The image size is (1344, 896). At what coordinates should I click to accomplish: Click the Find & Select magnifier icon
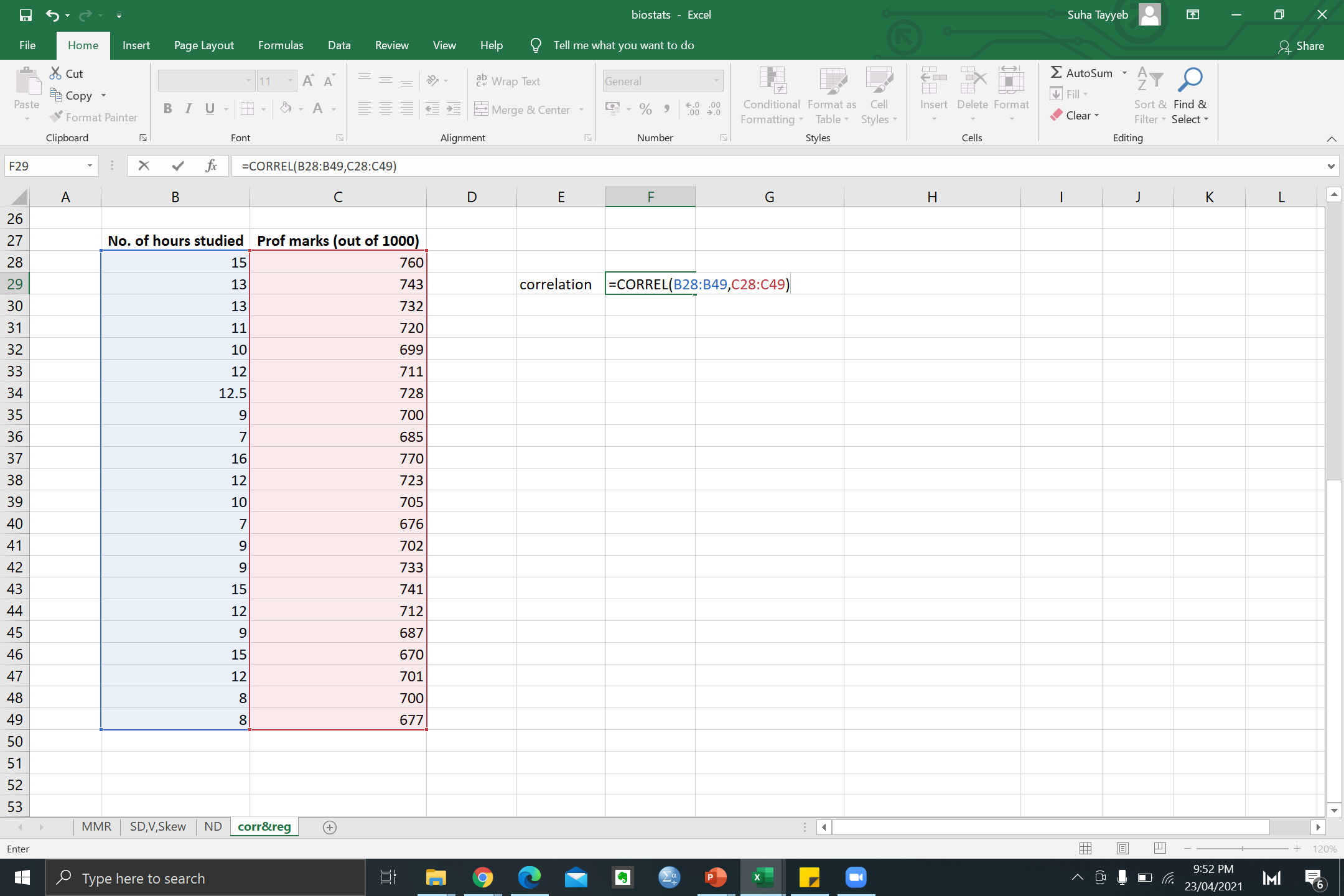click(x=1190, y=80)
